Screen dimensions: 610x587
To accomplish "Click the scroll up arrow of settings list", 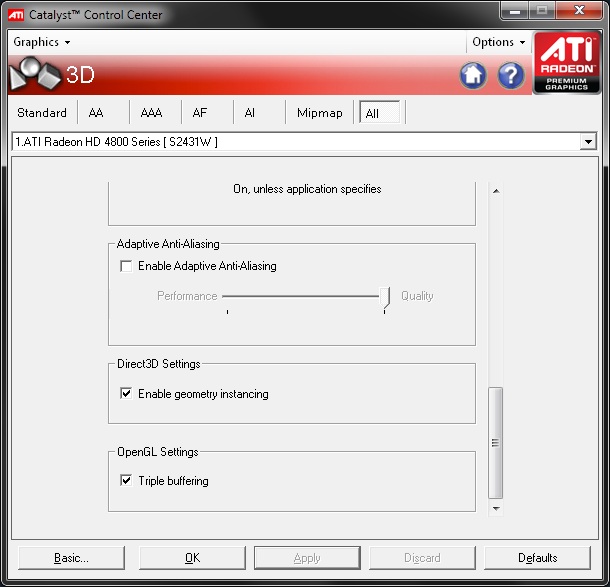I will [x=496, y=191].
